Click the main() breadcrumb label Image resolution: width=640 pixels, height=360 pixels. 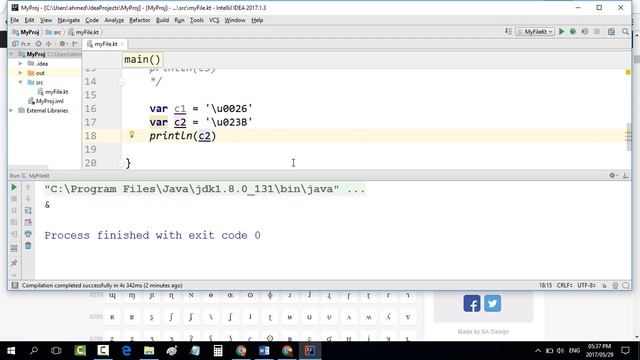[142, 60]
